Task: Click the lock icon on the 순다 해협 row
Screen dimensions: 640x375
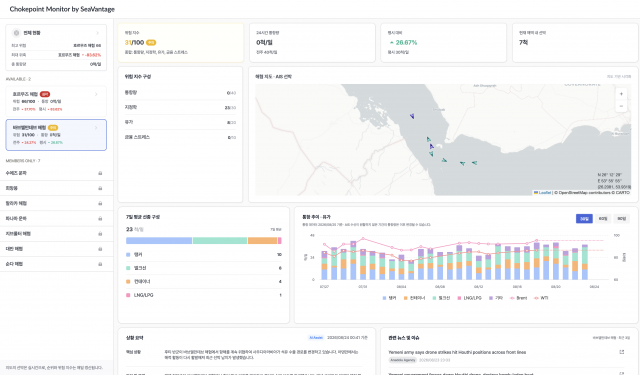Action: 100,264
